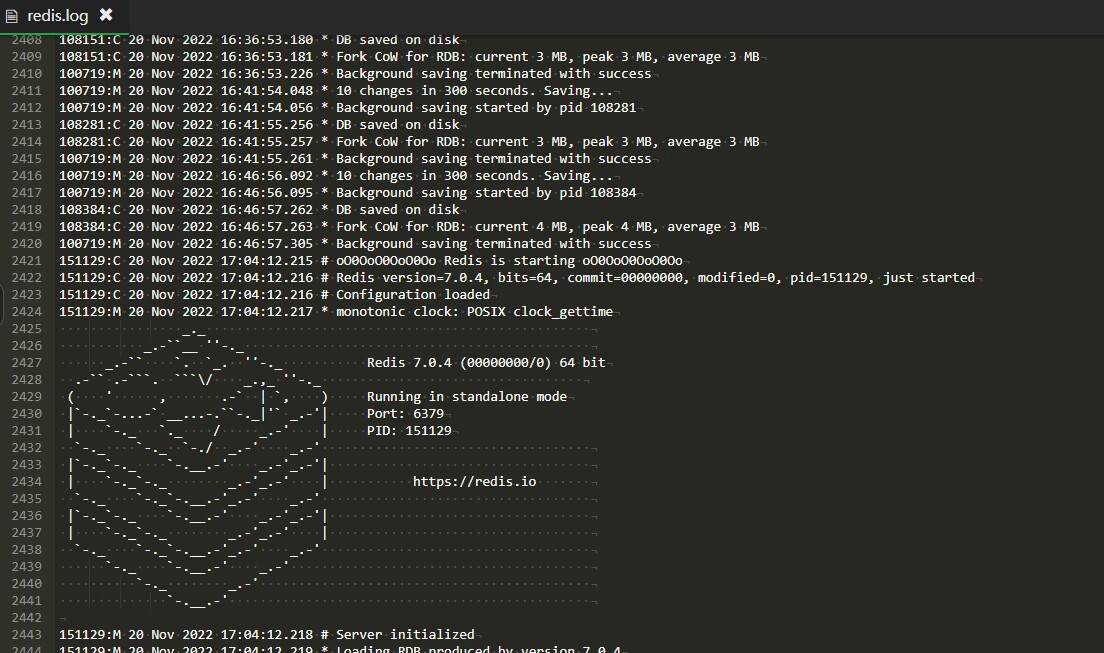1104x653 pixels.
Task: Click the 'Configuration loaded' log entry
Action: 413,294
